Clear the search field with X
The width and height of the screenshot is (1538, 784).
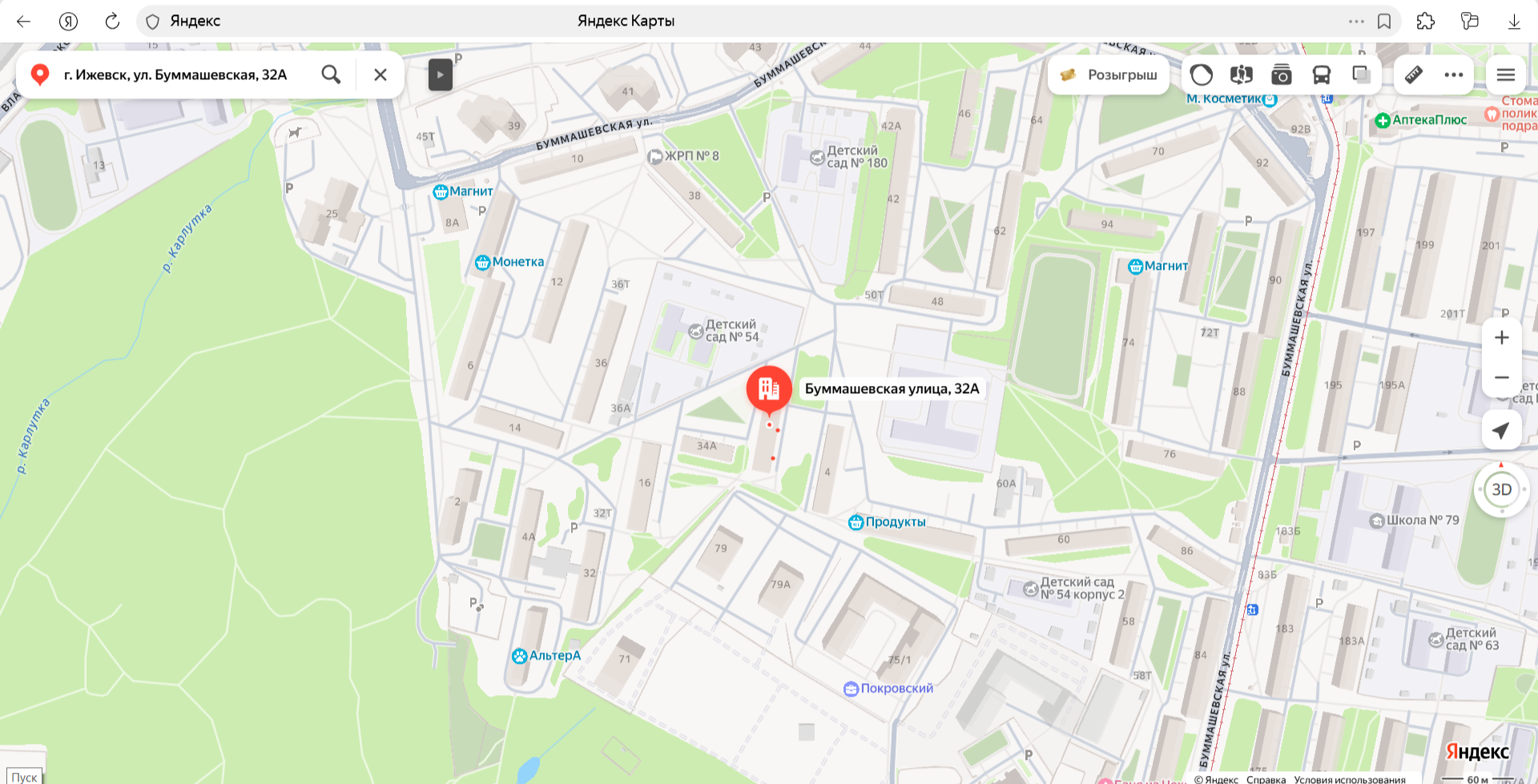(x=380, y=74)
